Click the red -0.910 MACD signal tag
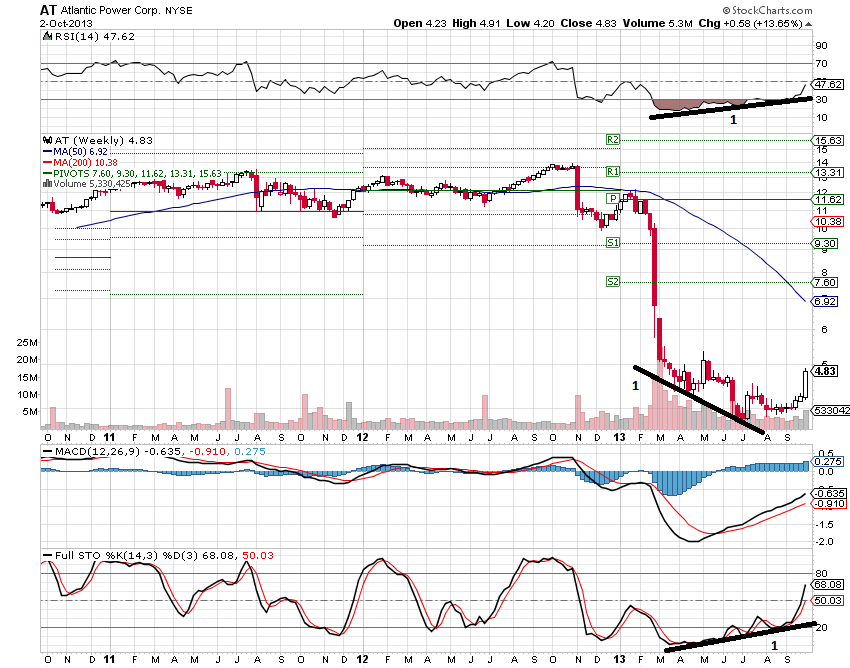The width and height of the screenshot is (850, 668). (x=829, y=504)
